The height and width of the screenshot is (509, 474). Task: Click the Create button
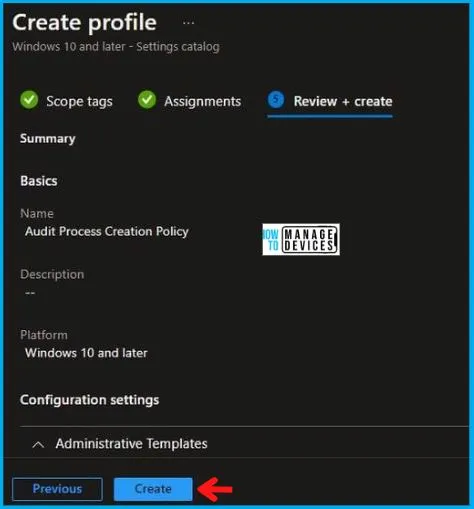tap(153, 489)
